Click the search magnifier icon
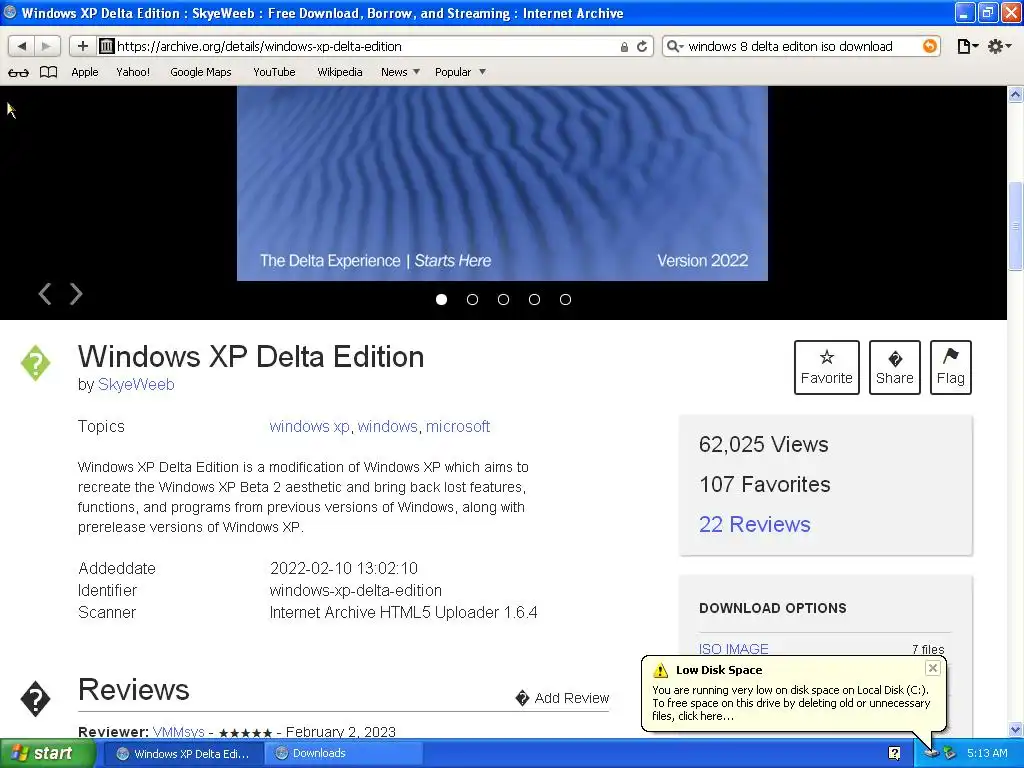 coord(674,46)
